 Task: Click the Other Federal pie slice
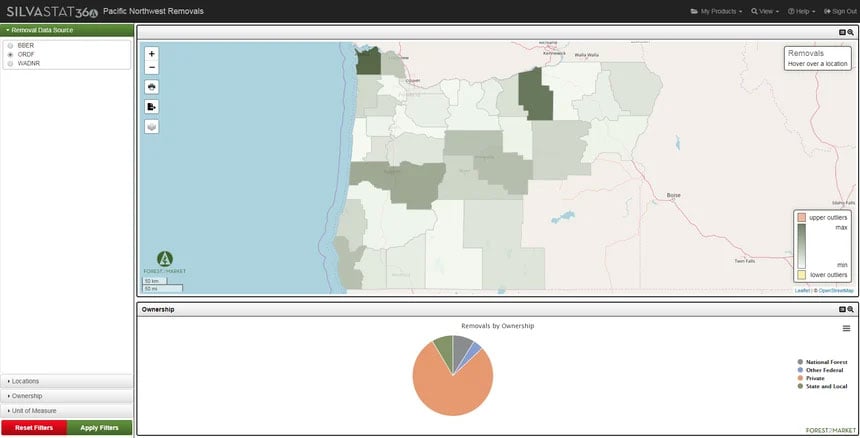click(474, 352)
